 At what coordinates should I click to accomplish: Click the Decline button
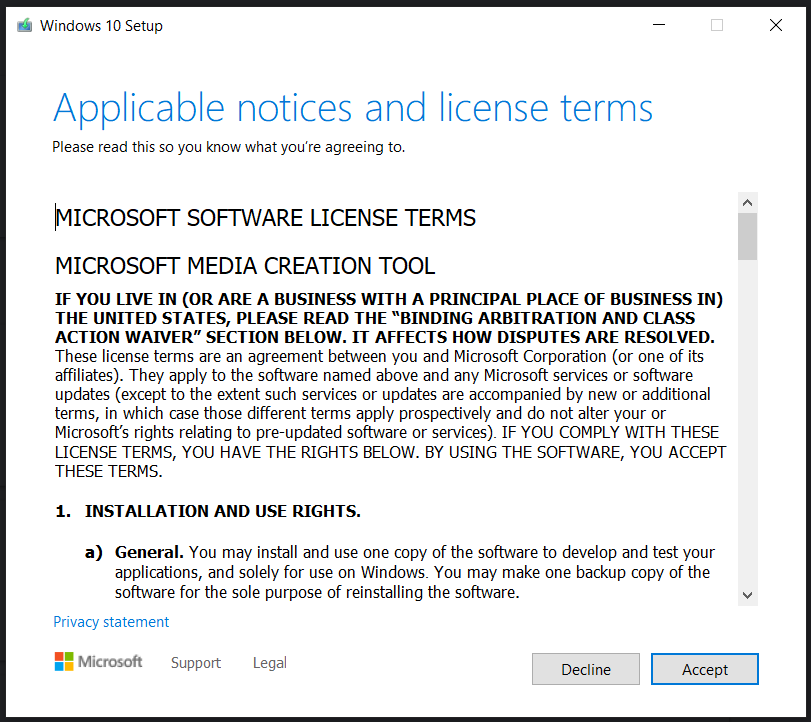585,669
